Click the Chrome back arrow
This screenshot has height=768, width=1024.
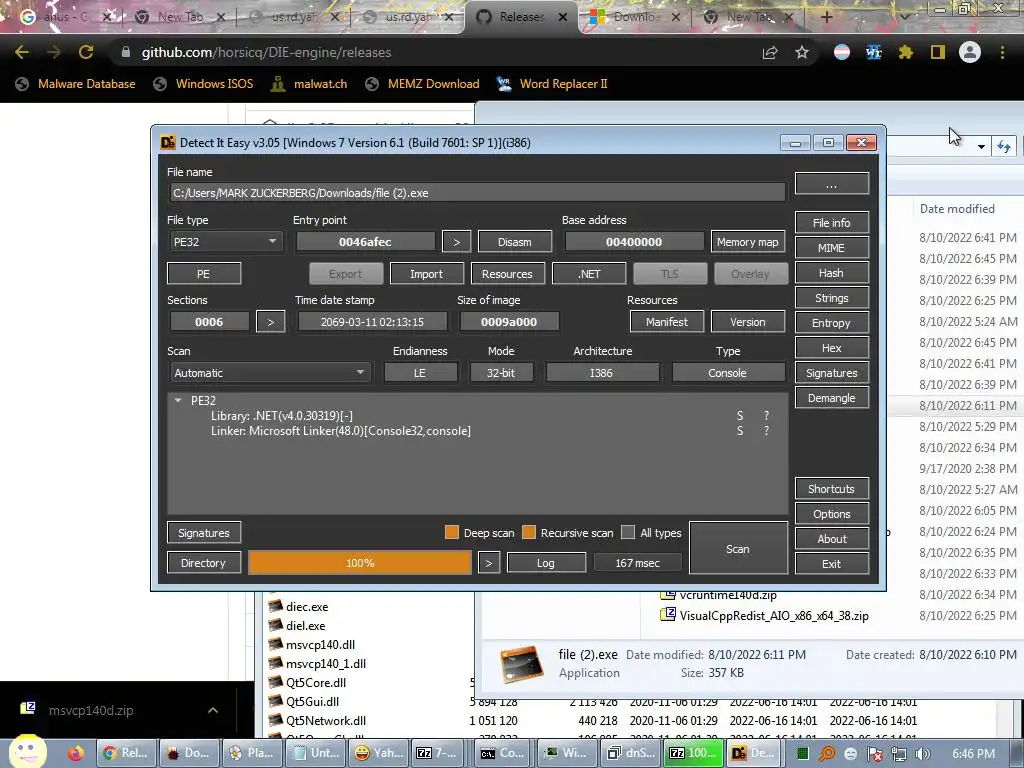(22, 52)
